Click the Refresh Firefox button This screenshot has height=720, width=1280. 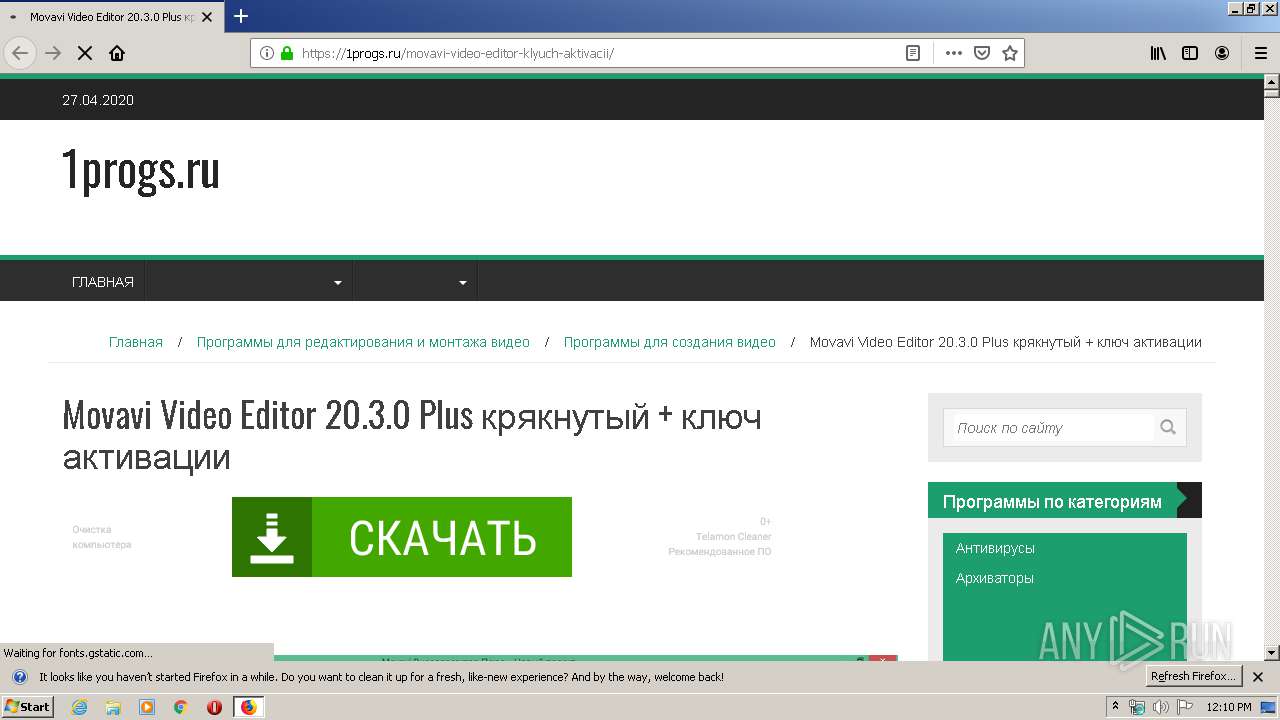click(1193, 676)
